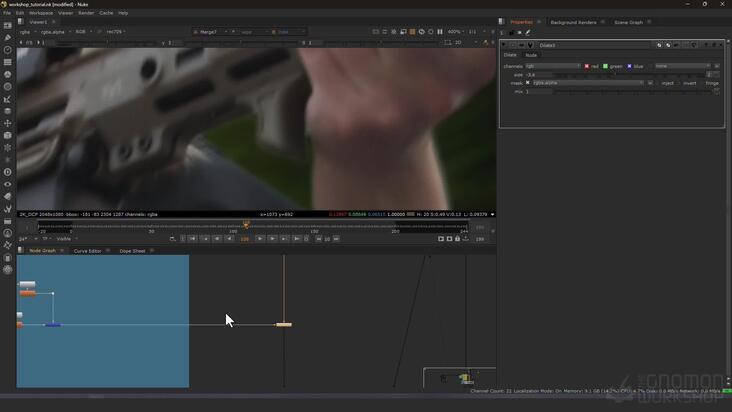Open the rgba channel layer dropdown
The width and height of the screenshot is (732, 412).
(x=28, y=32)
